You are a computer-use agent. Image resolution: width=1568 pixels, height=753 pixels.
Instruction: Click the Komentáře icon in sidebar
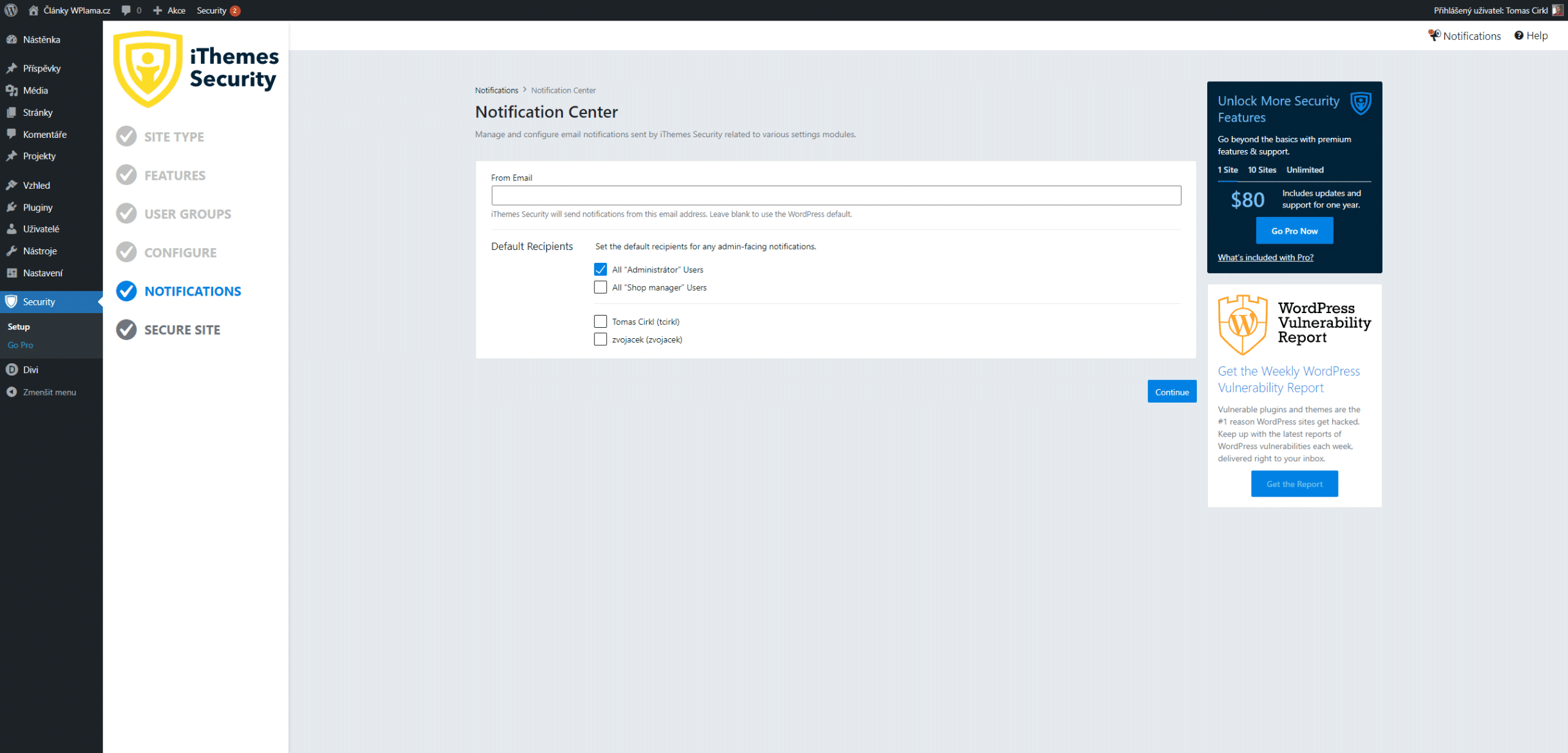[12, 134]
